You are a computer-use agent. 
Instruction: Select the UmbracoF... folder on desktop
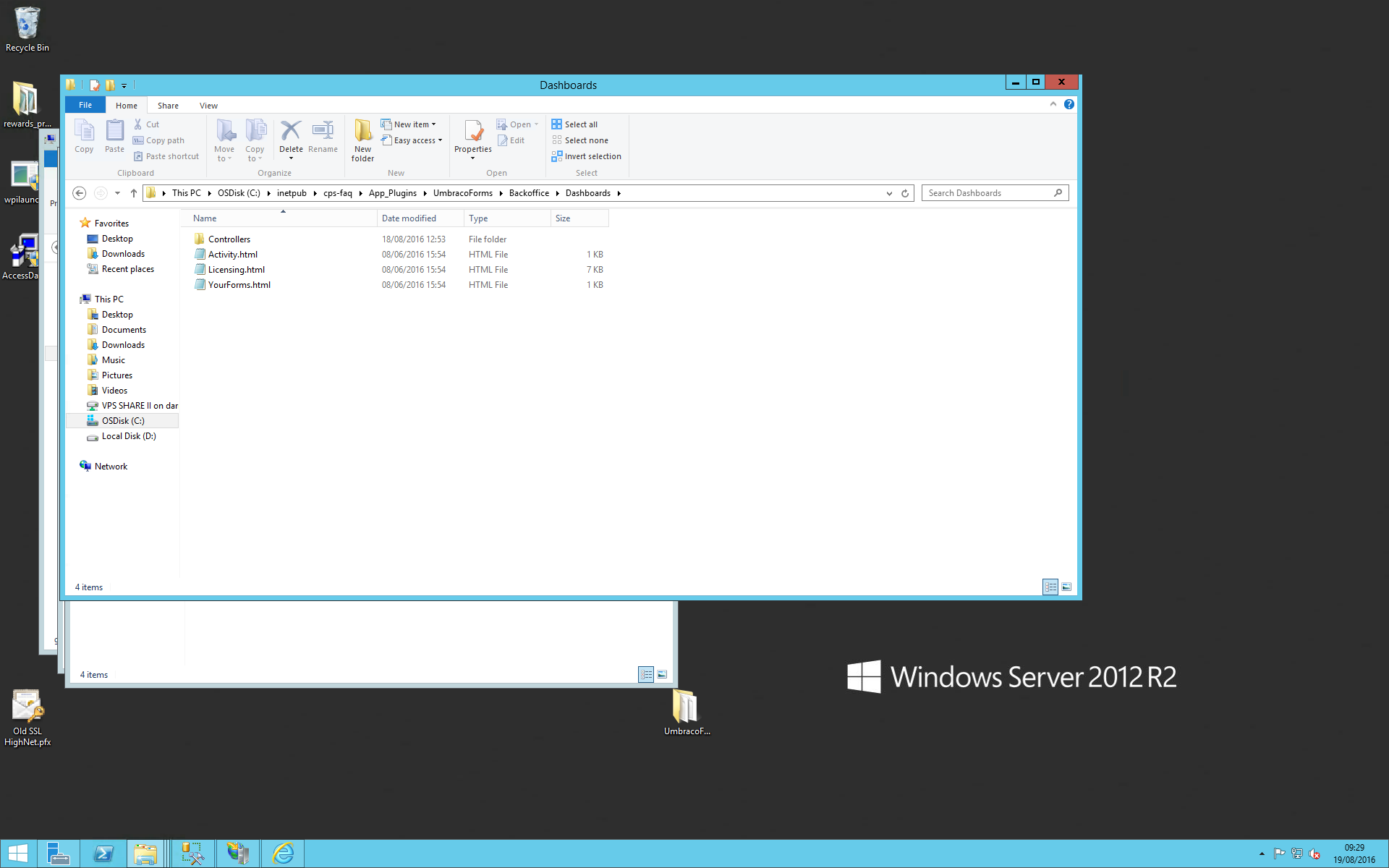pyautogui.click(x=687, y=712)
